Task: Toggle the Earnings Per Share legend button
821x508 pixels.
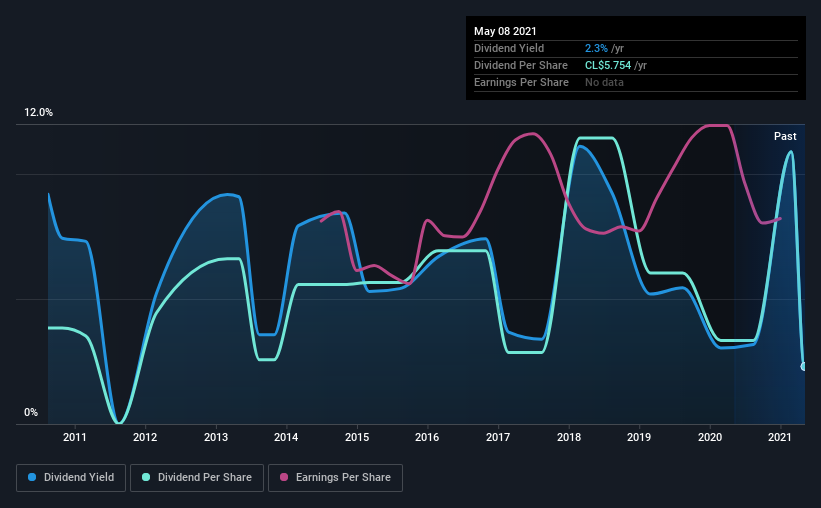Action: point(335,478)
